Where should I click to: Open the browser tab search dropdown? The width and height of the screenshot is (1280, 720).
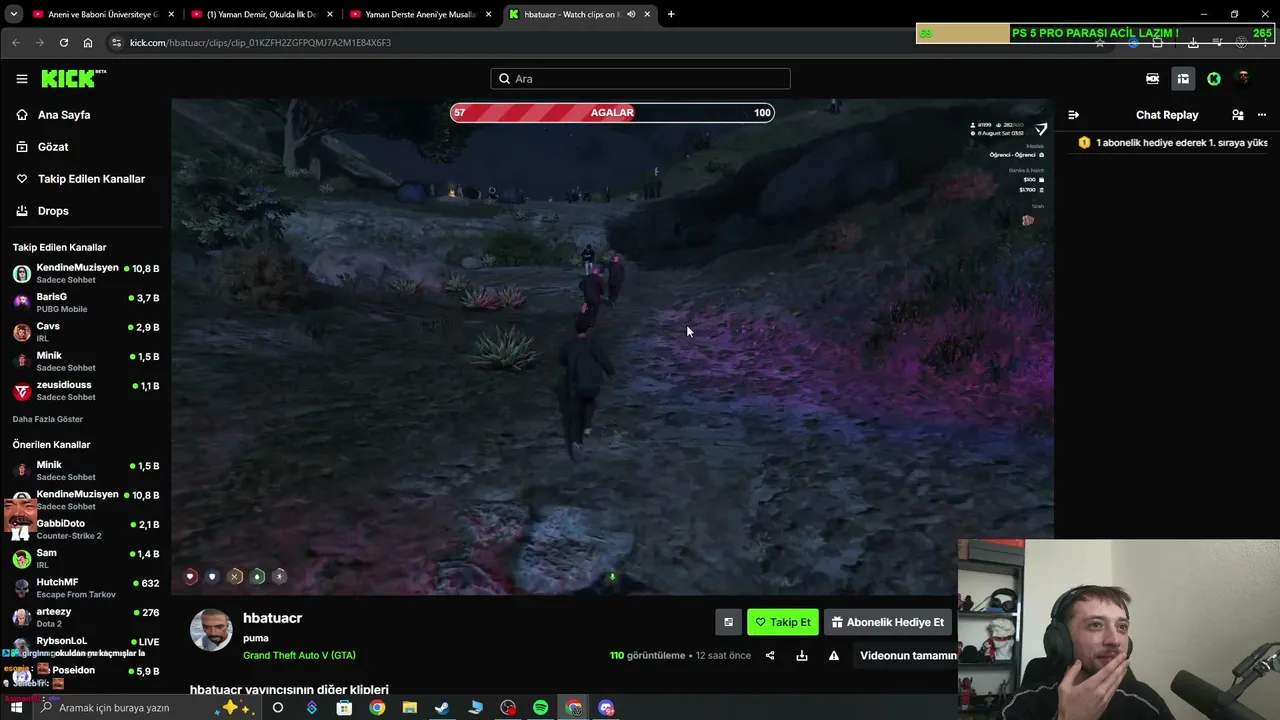pyautogui.click(x=13, y=14)
